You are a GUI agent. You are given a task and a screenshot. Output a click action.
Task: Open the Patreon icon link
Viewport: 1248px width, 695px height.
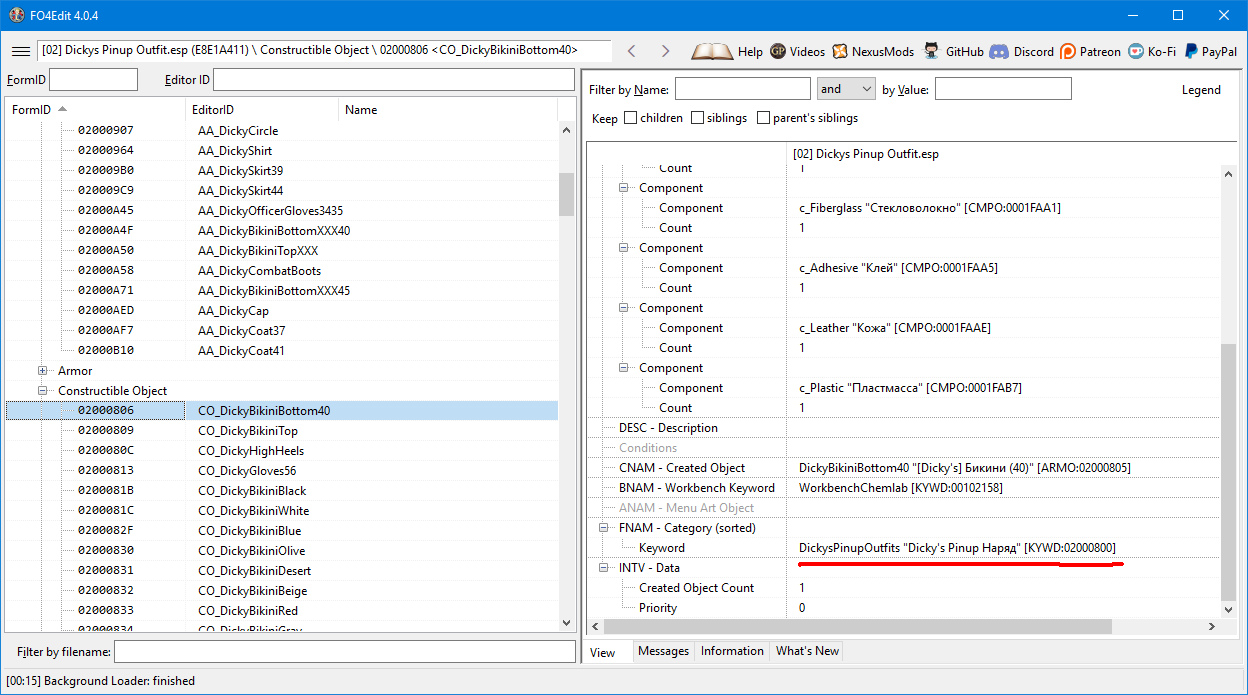click(1068, 51)
